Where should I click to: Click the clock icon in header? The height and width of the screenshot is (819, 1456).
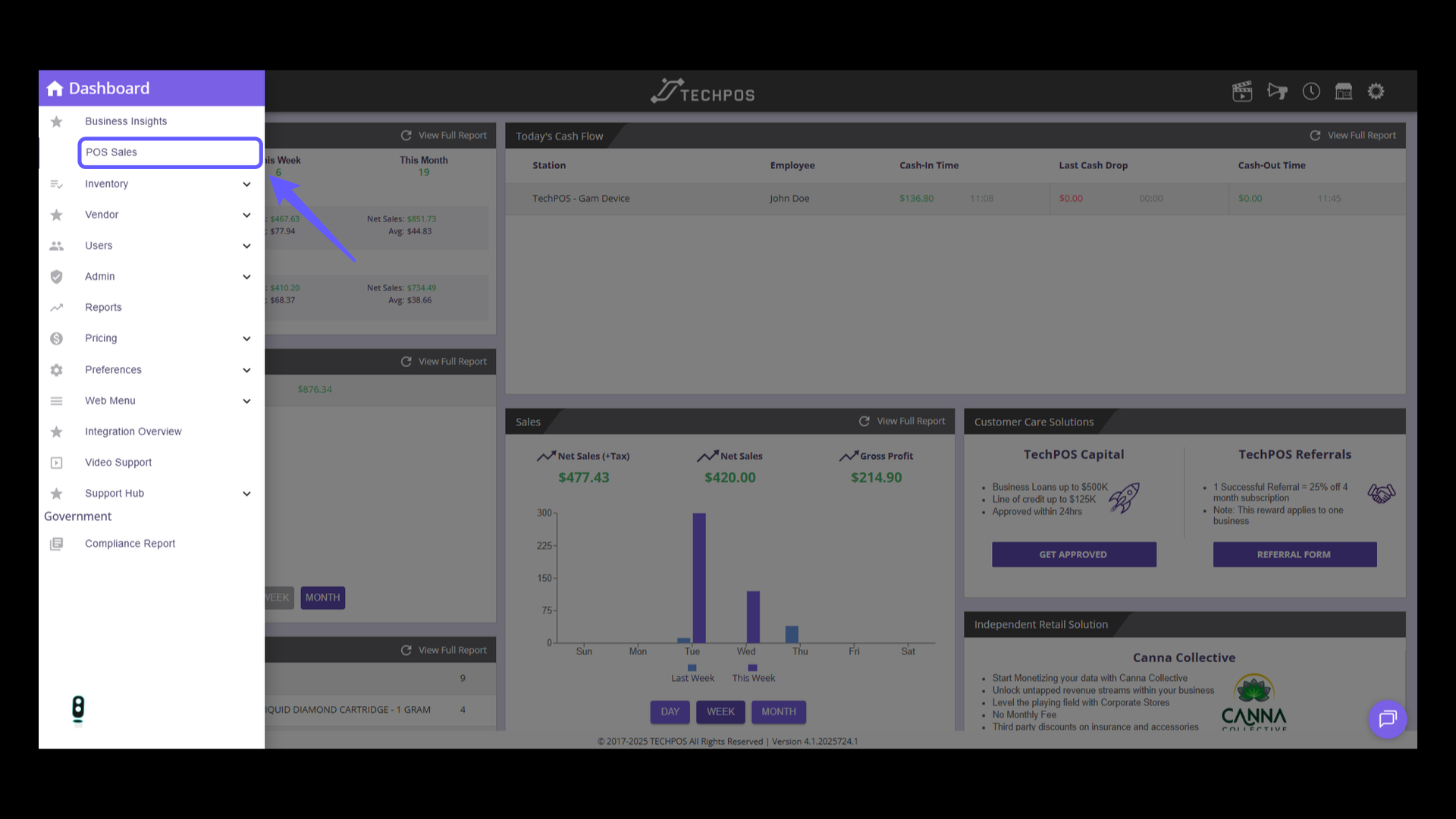coord(1311,92)
